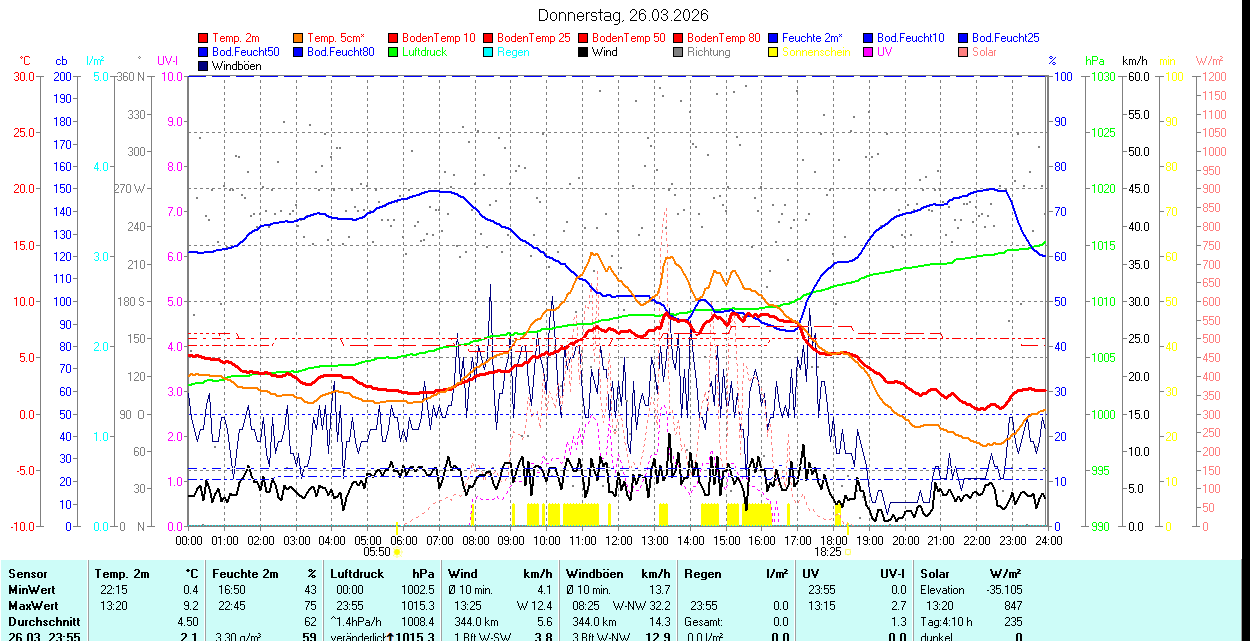This screenshot has width=1250, height=641.
Task: Click the dark Windböen legend swatch
Action: click(204, 66)
